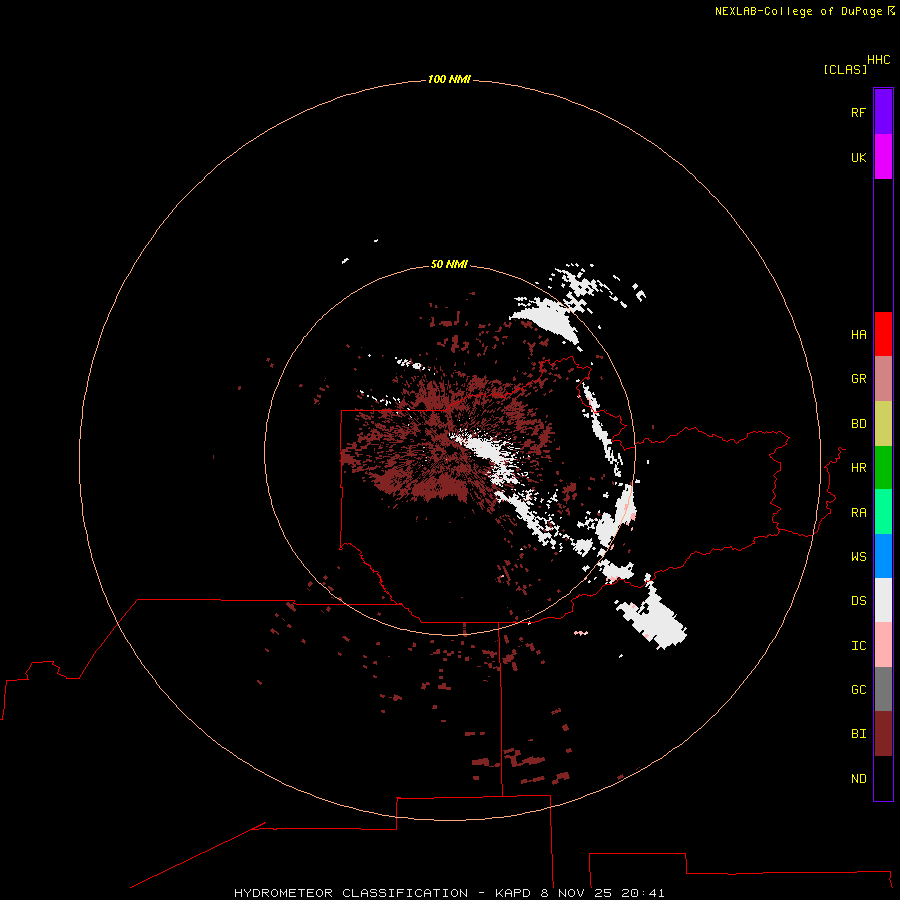
Task: Click the BI legend label
Action: (858, 734)
